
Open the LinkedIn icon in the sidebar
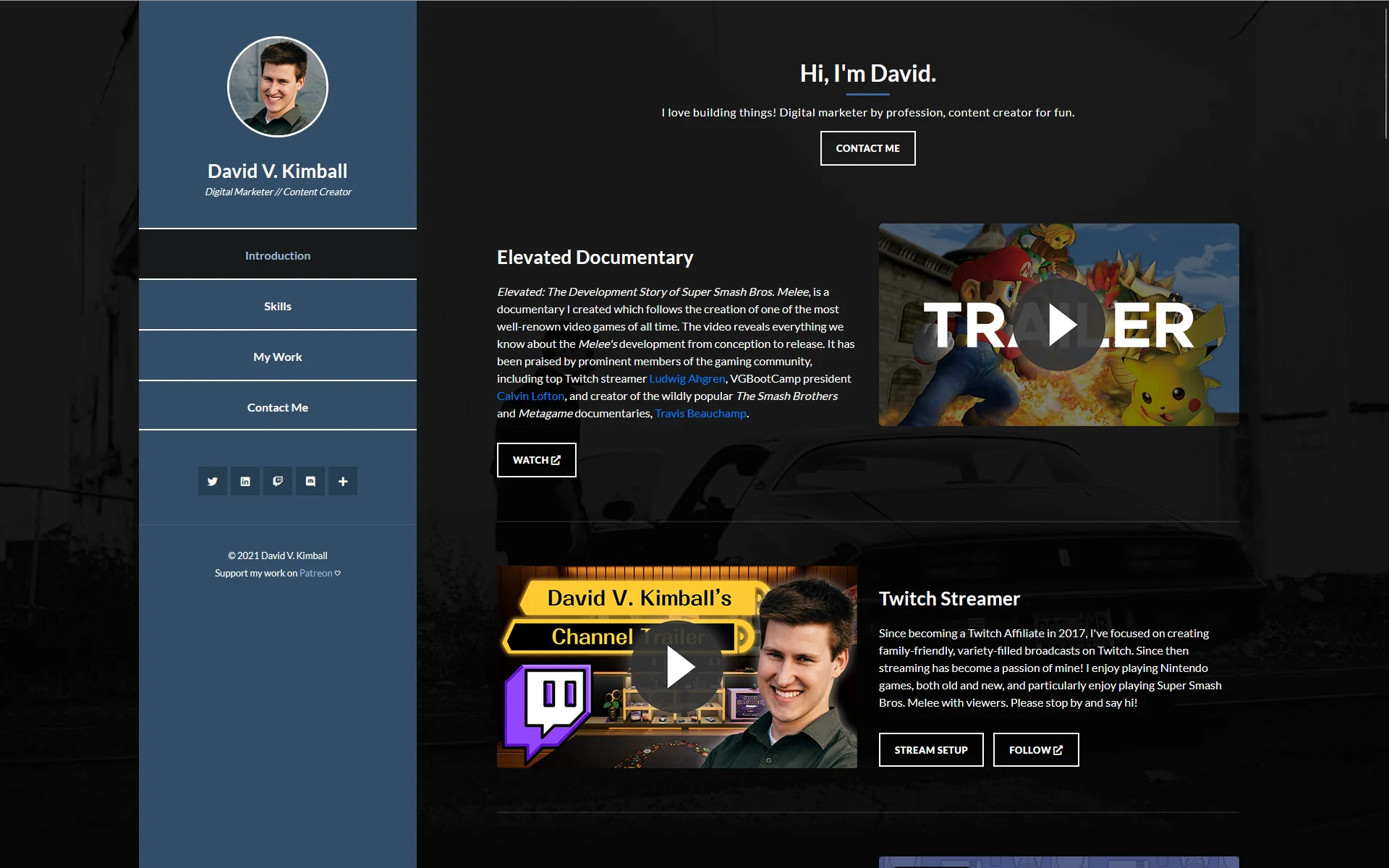click(245, 481)
